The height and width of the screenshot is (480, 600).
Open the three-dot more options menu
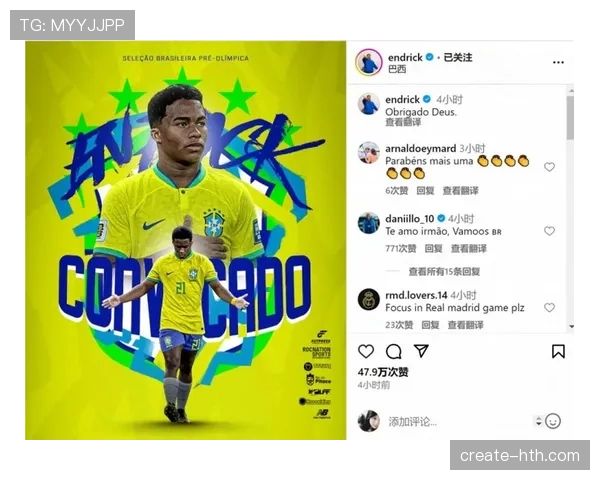[558, 62]
